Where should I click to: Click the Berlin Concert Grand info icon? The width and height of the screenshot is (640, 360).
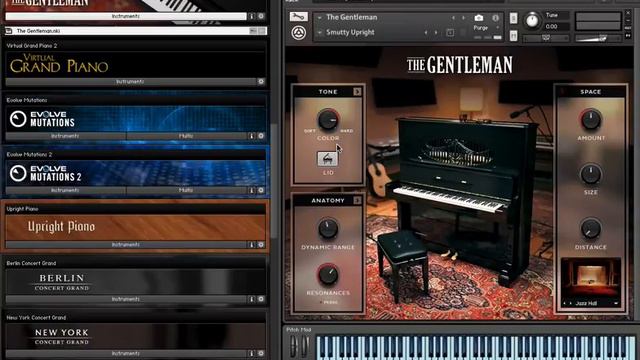(251, 299)
